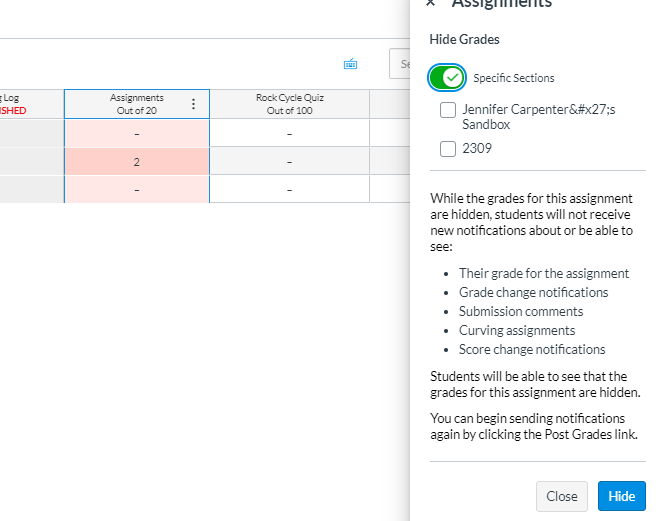Click the third row Assignments grade cell

pyautogui.click(x=137, y=189)
